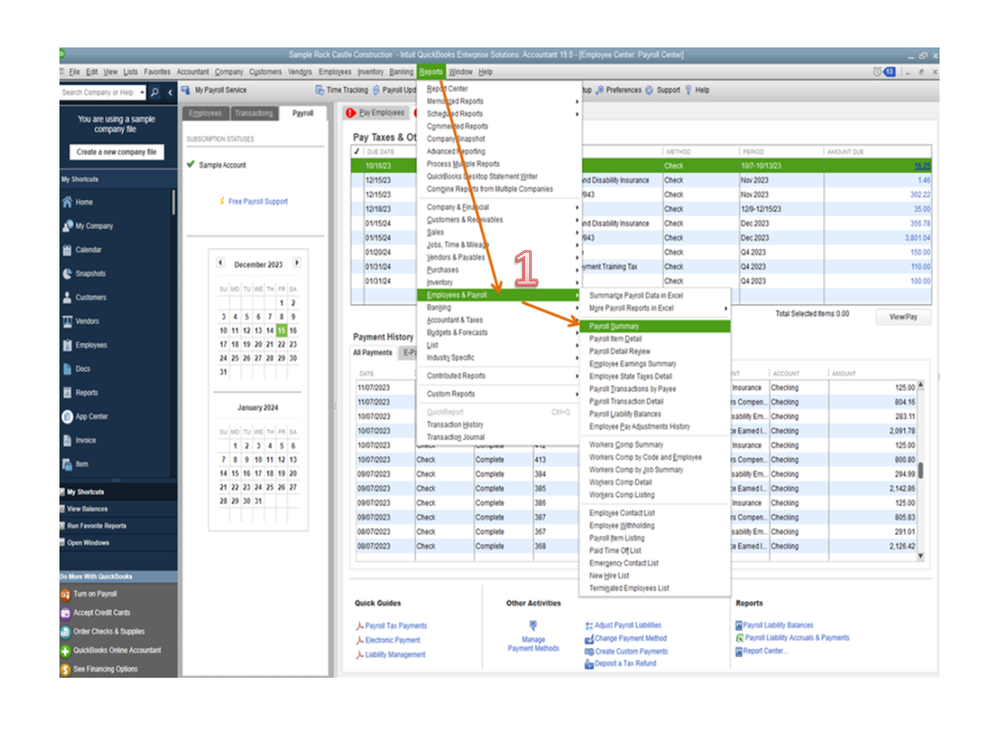Open Snapshots in the sidebar

[x=84, y=274]
